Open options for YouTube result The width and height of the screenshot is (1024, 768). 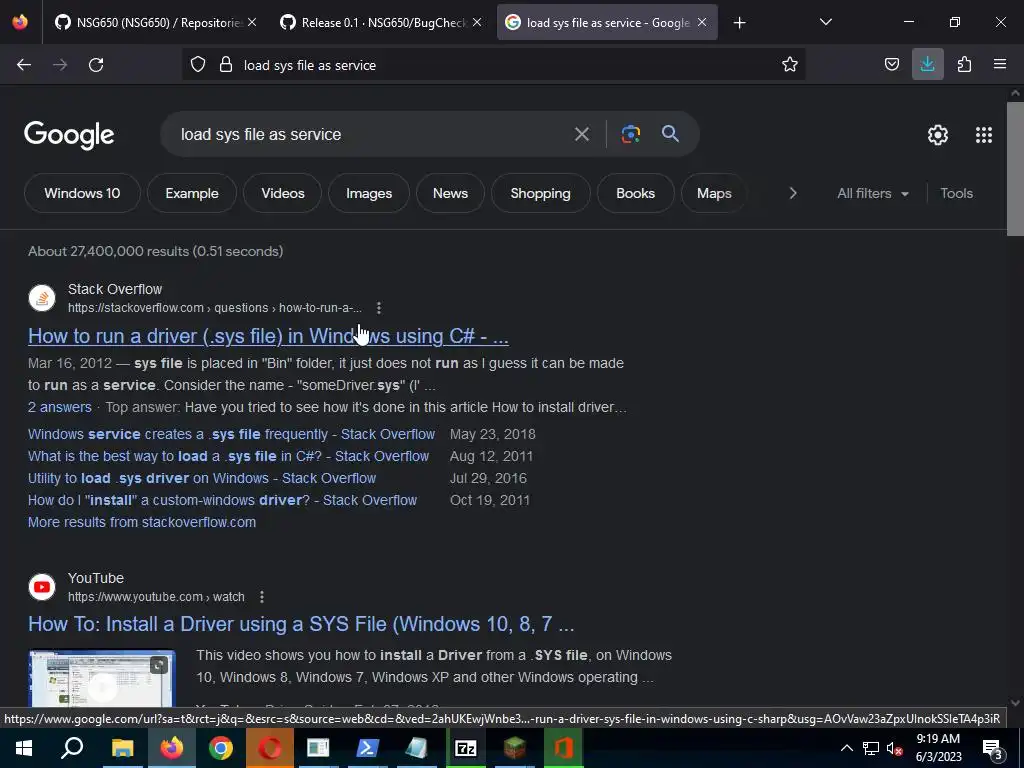click(x=261, y=597)
